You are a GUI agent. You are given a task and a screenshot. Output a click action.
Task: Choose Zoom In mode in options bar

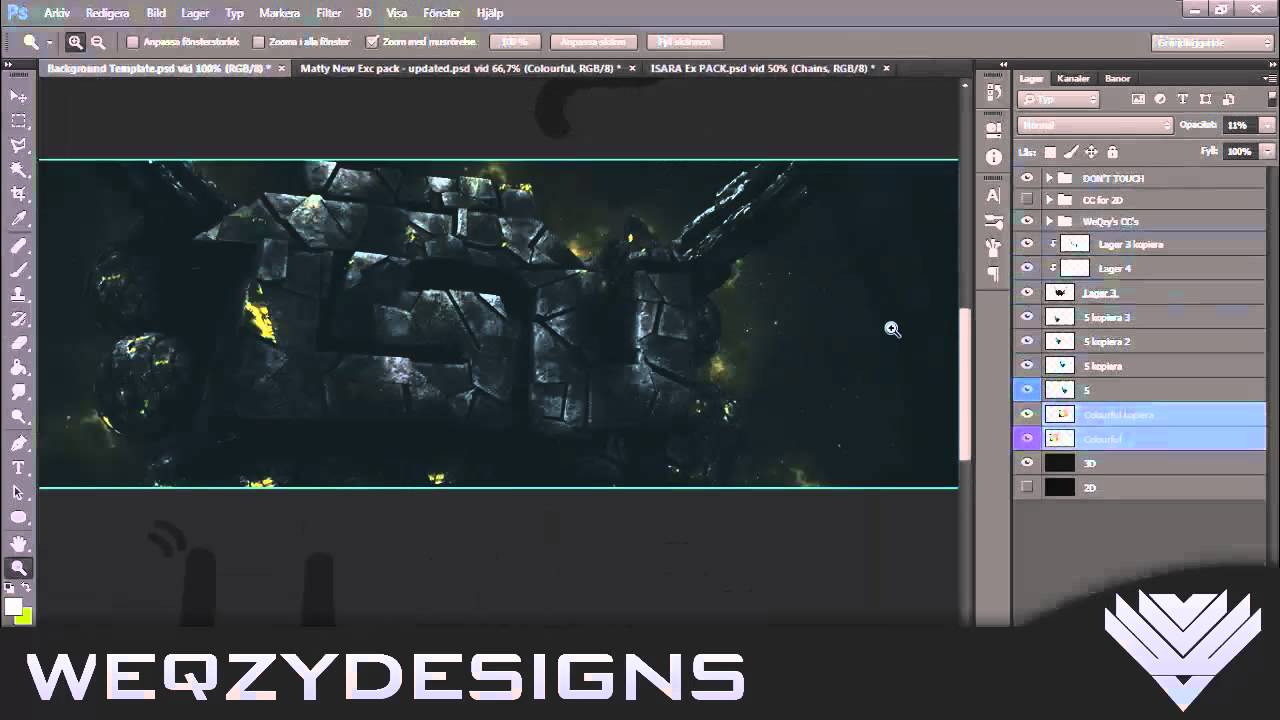[75, 42]
